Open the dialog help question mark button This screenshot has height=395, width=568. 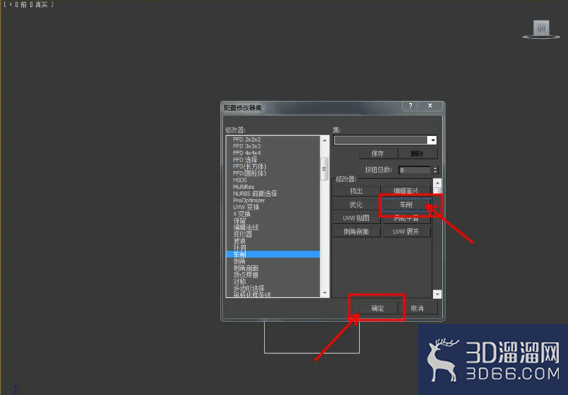(410, 105)
